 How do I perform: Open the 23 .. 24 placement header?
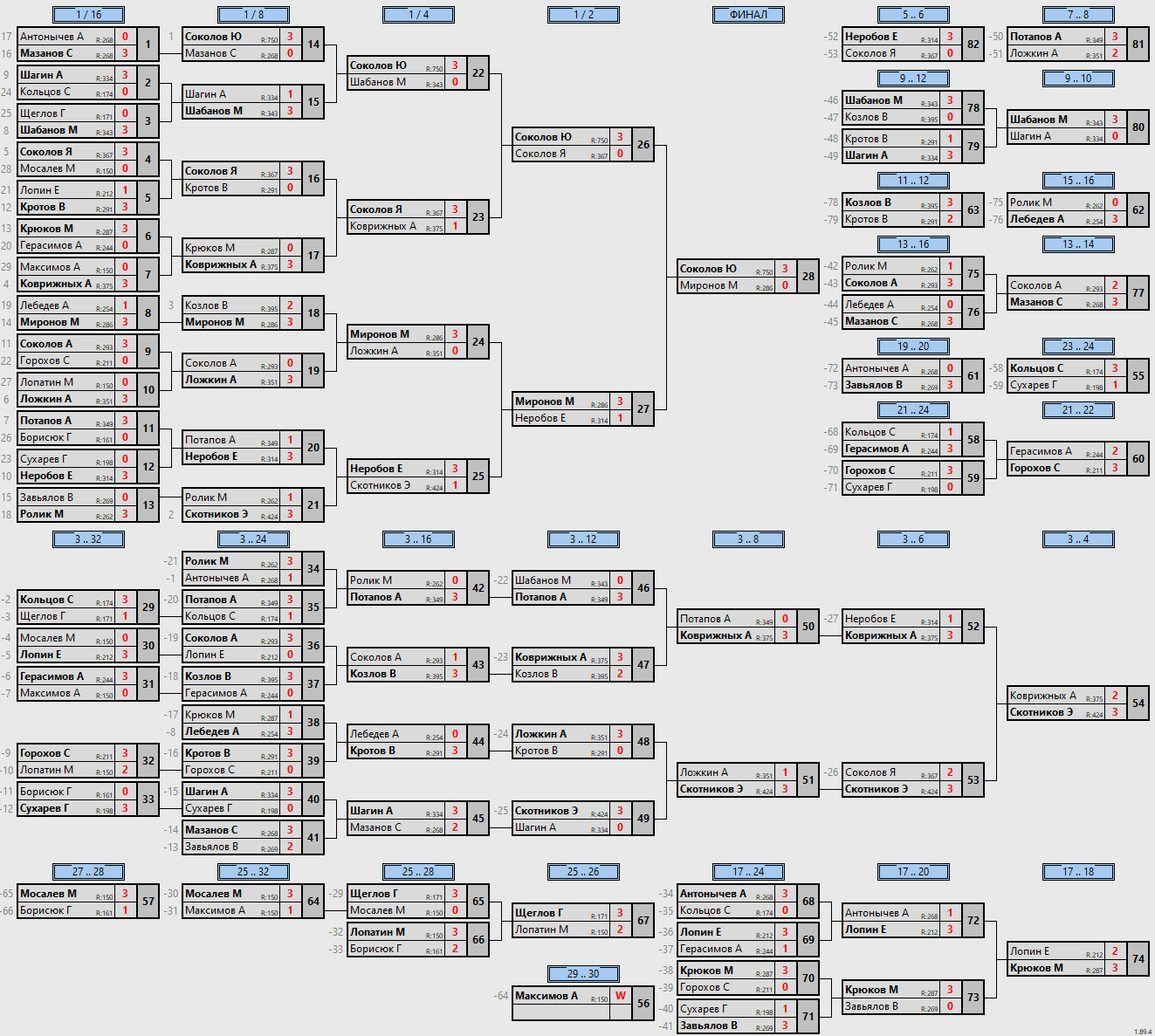click(1078, 346)
